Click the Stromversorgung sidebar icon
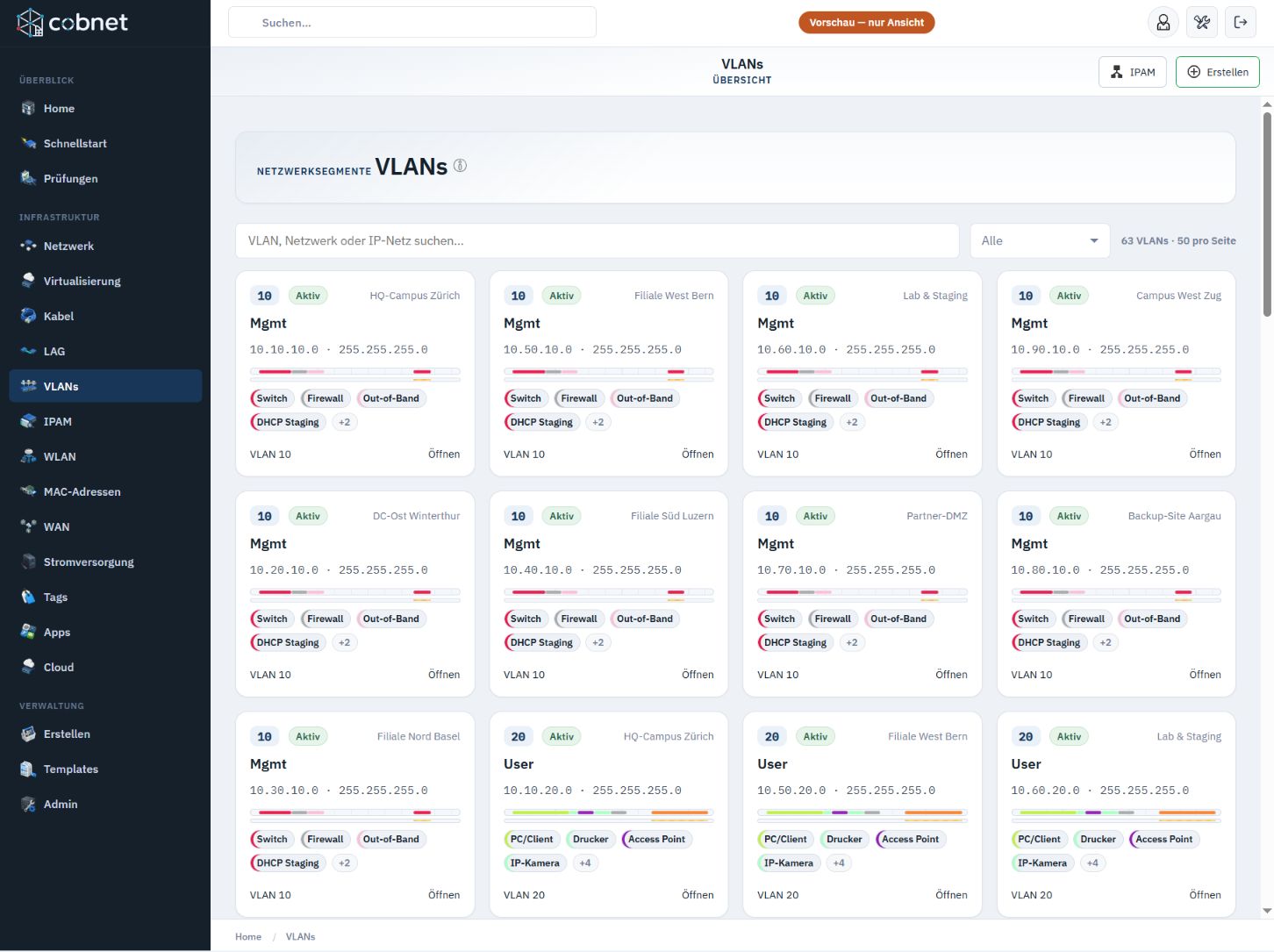The height and width of the screenshot is (952, 1274). [x=28, y=562]
